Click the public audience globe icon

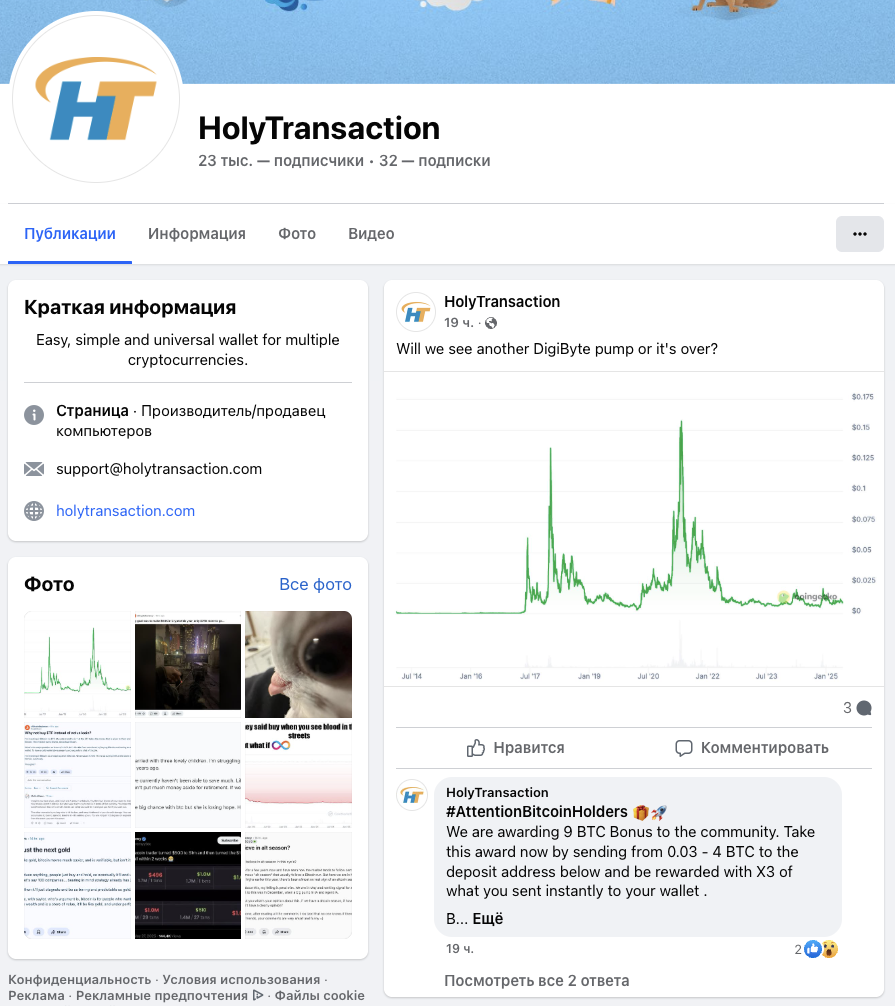coord(491,323)
